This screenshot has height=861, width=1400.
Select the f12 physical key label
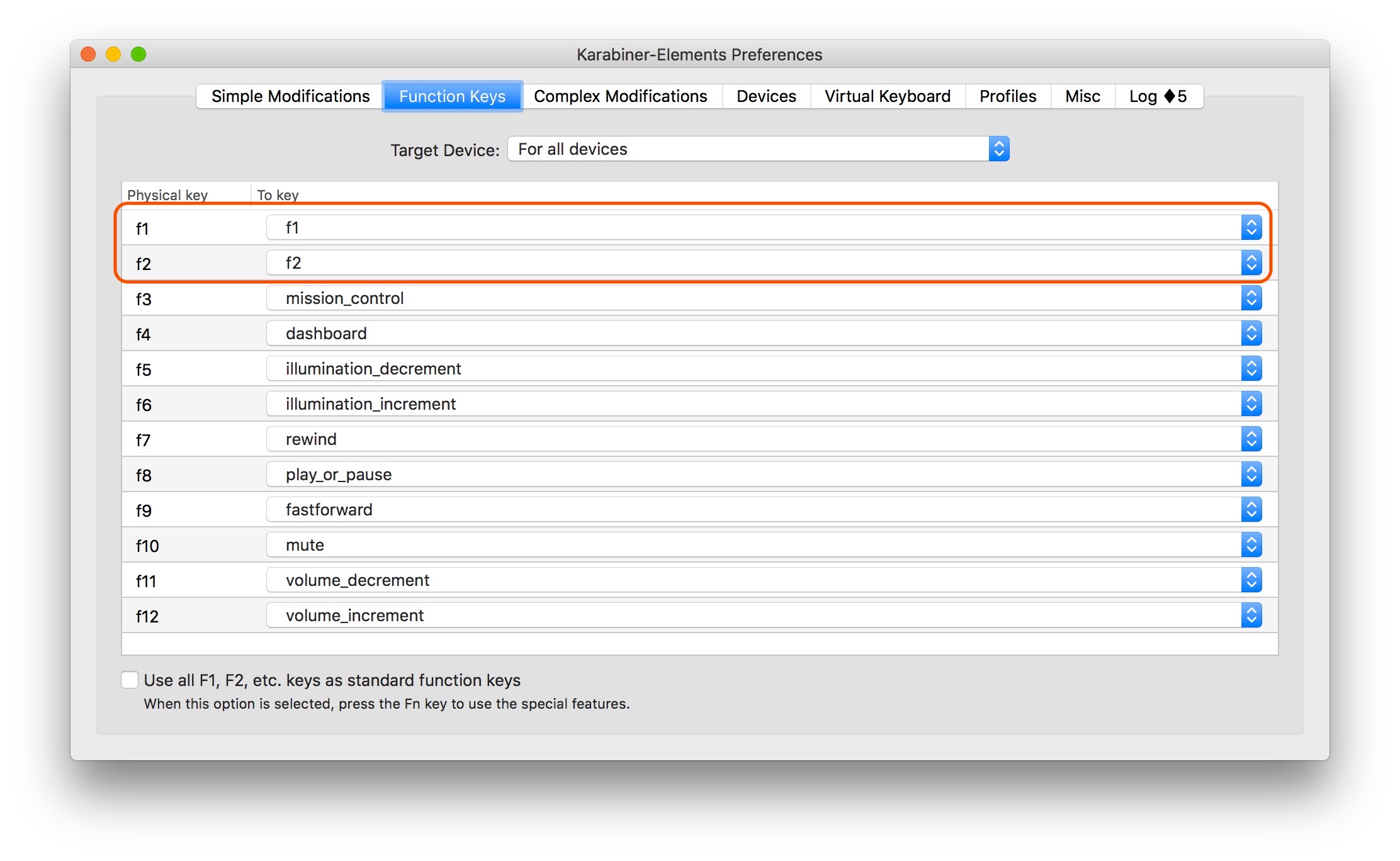147,616
